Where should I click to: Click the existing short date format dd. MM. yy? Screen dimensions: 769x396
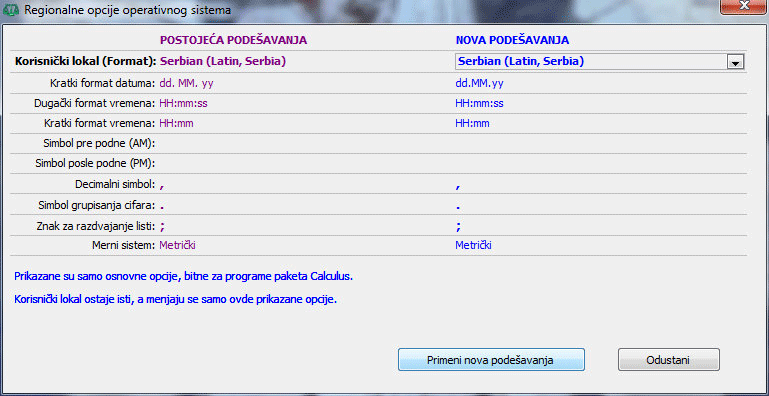[x=186, y=83]
